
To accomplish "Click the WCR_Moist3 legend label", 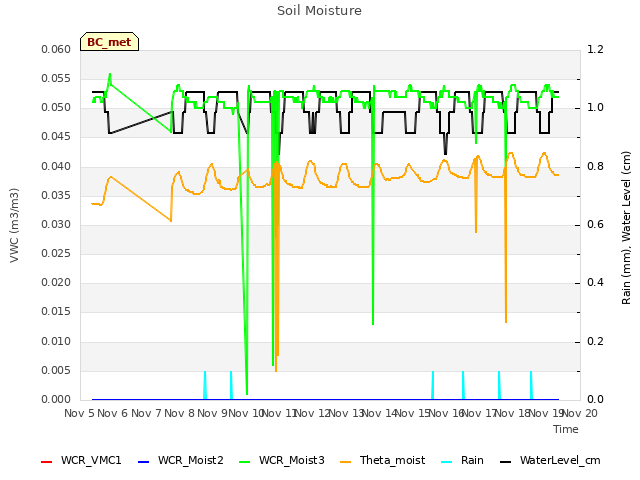I will (x=291, y=460).
